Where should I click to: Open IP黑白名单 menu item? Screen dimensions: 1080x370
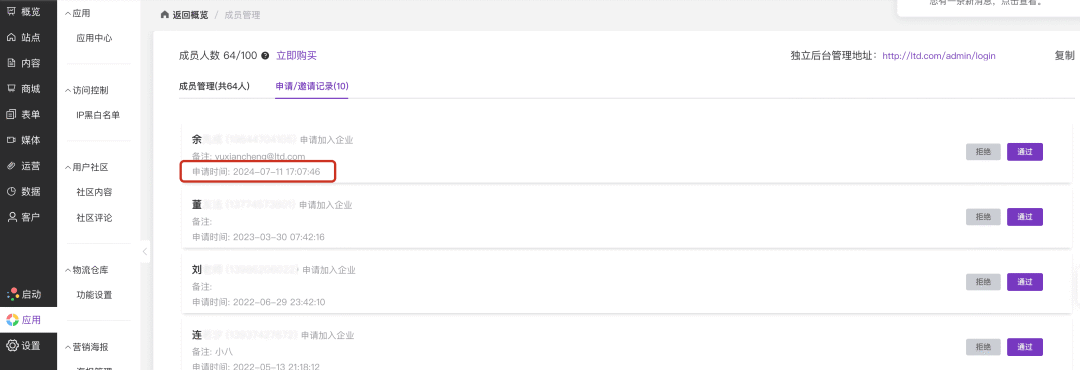[x=98, y=115]
